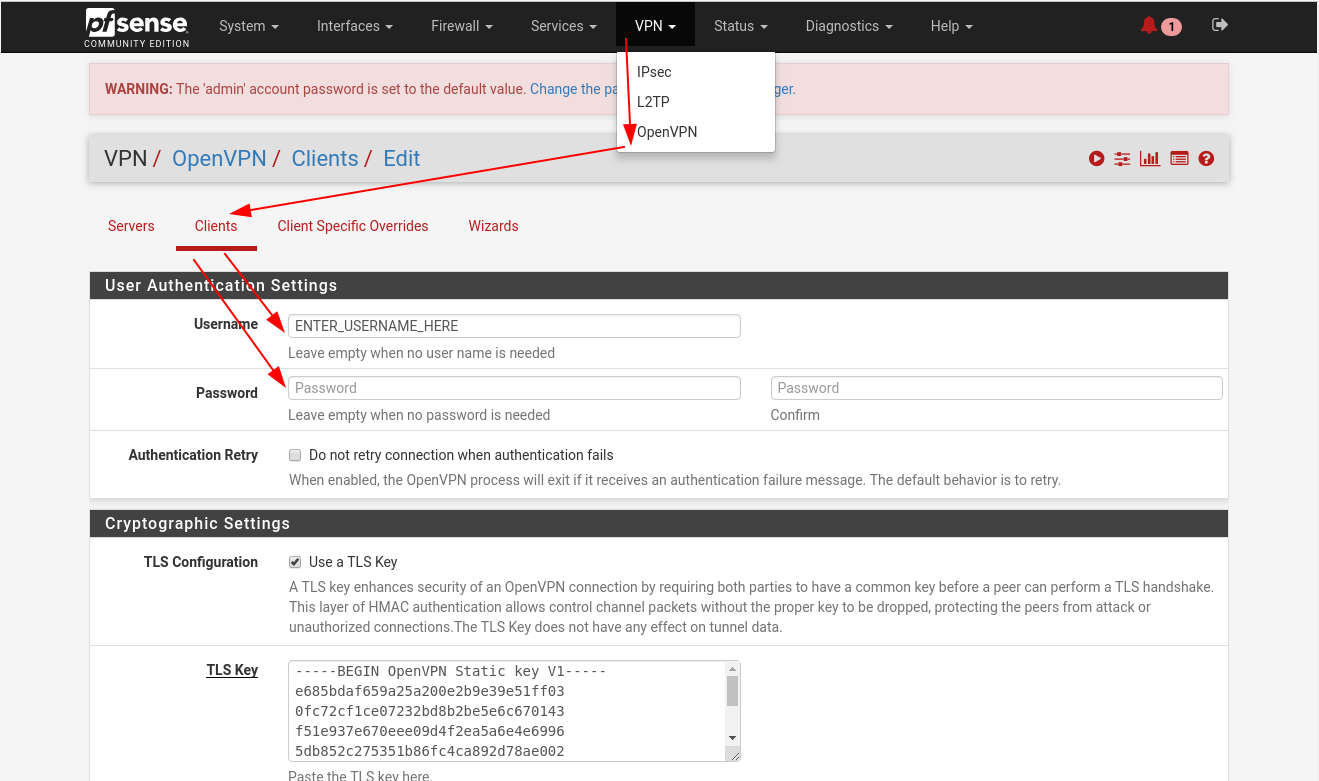Toggle the Use a TLS Key checkbox

coord(295,562)
